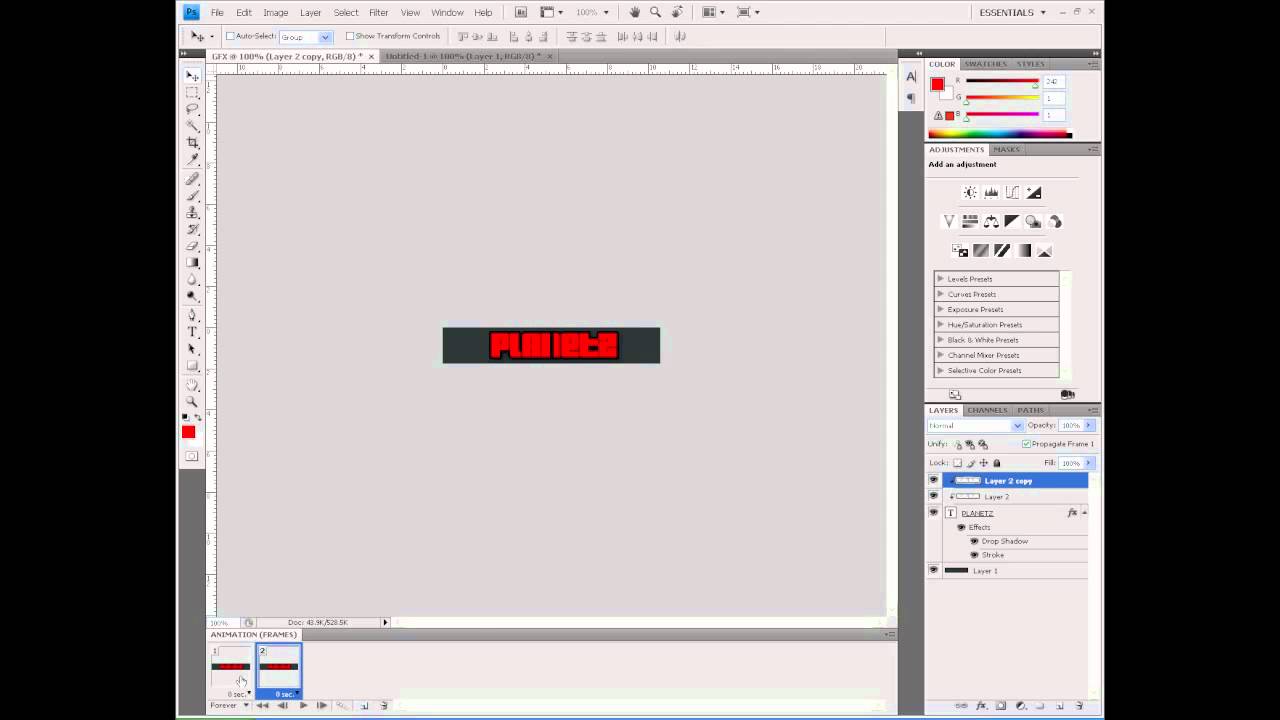
Task: Toggle Drop Shadow effect visibility
Action: pyautogui.click(x=974, y=541)
